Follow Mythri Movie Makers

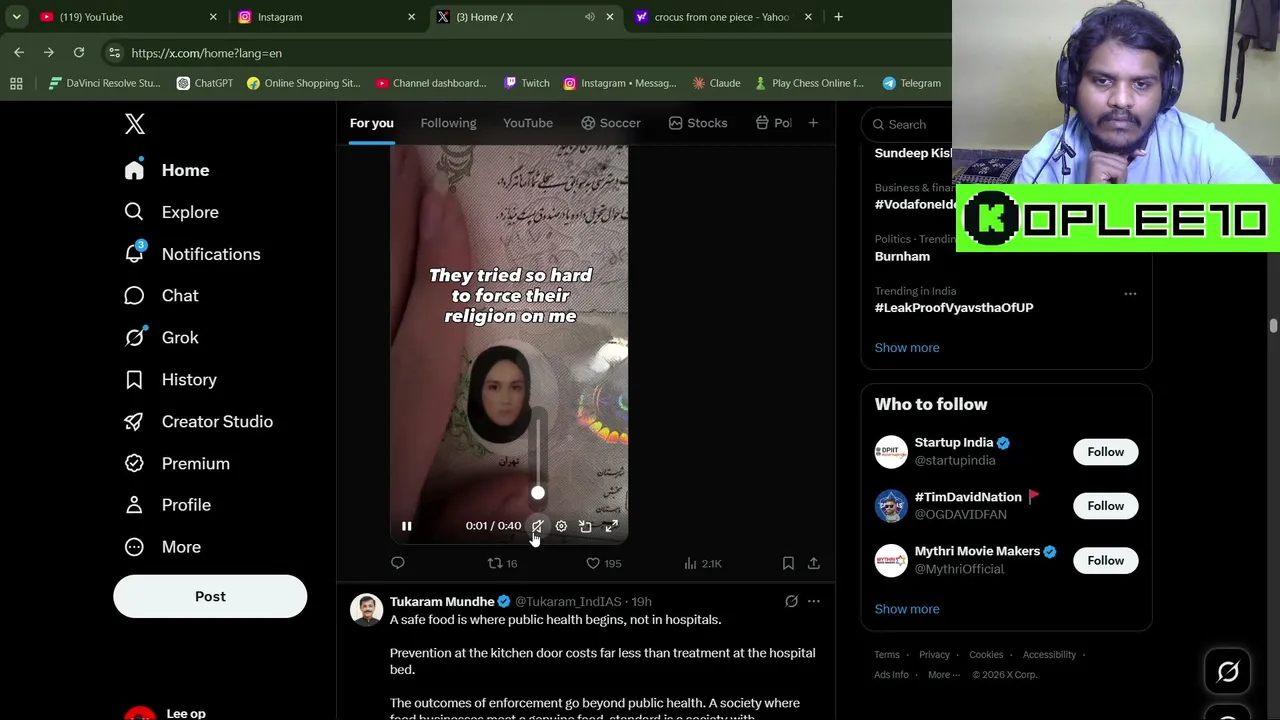[1105, 561]
